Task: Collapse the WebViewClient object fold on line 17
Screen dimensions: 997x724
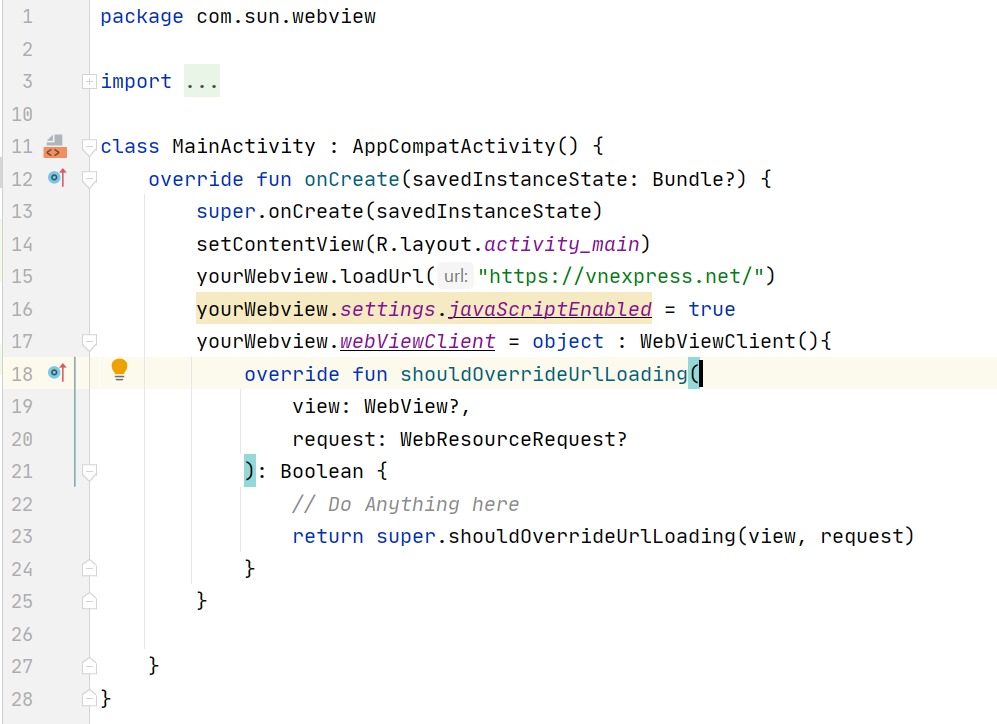Action: pos(89,342)
